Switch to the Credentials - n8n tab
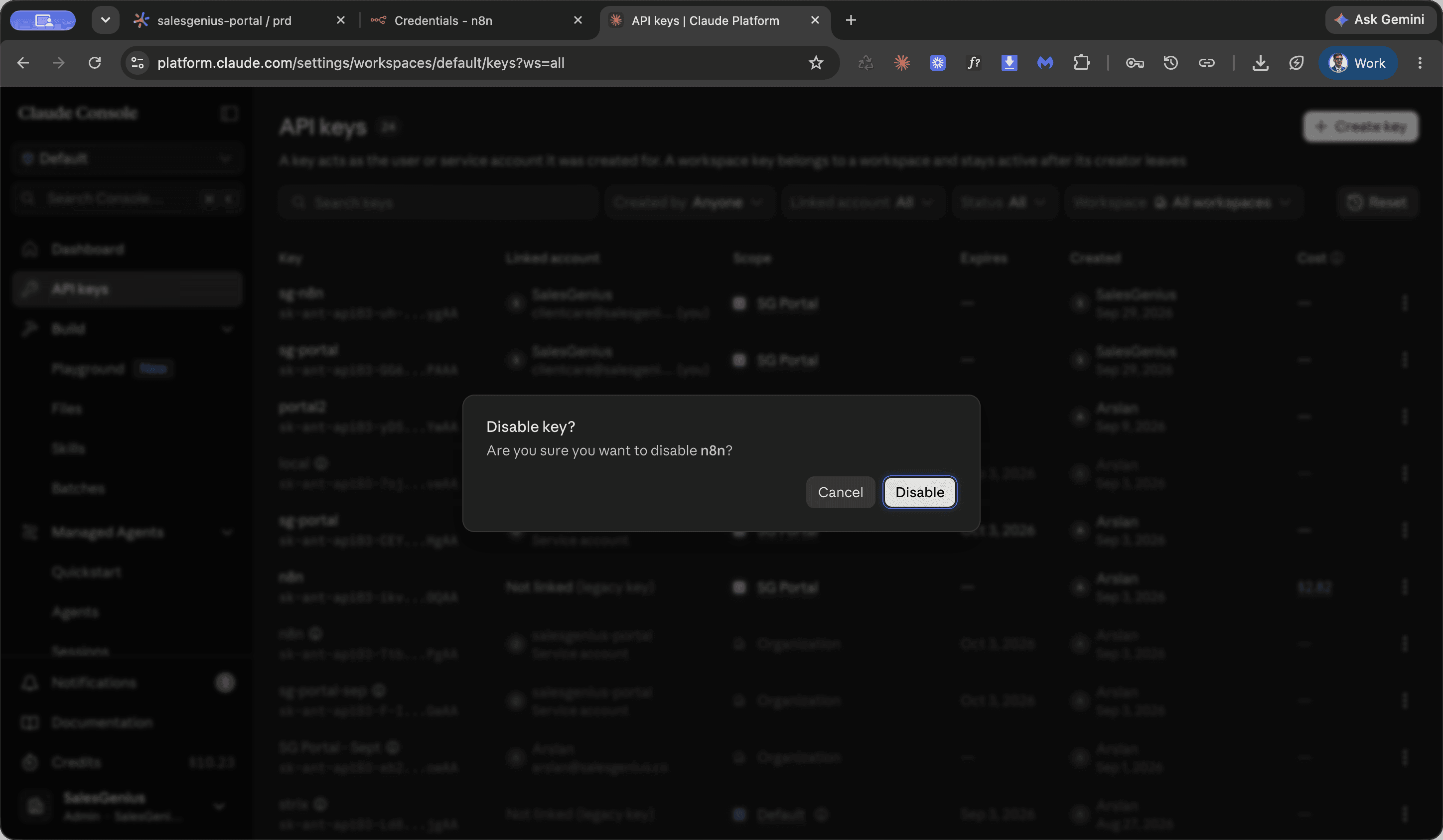The height and width of the screenshot is (840, 1443). [443, 20]
